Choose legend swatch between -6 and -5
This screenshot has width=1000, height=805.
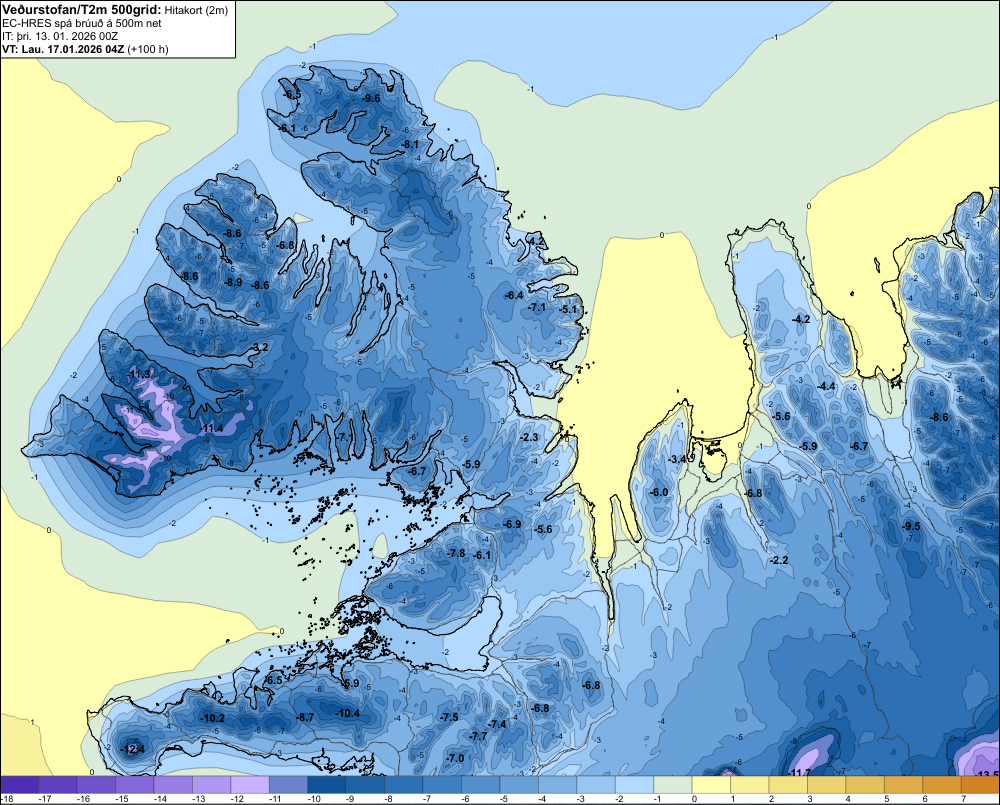click(481, 784)
